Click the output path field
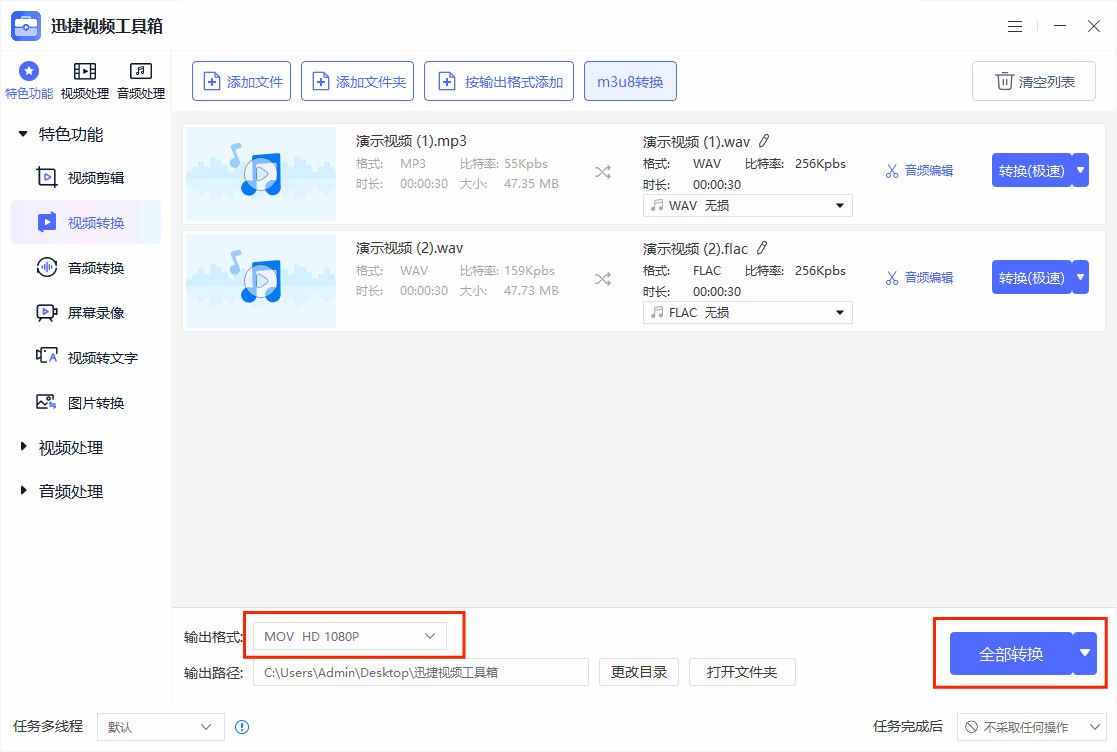This screenshot has height=752, width=1117. tap(421, 672)
